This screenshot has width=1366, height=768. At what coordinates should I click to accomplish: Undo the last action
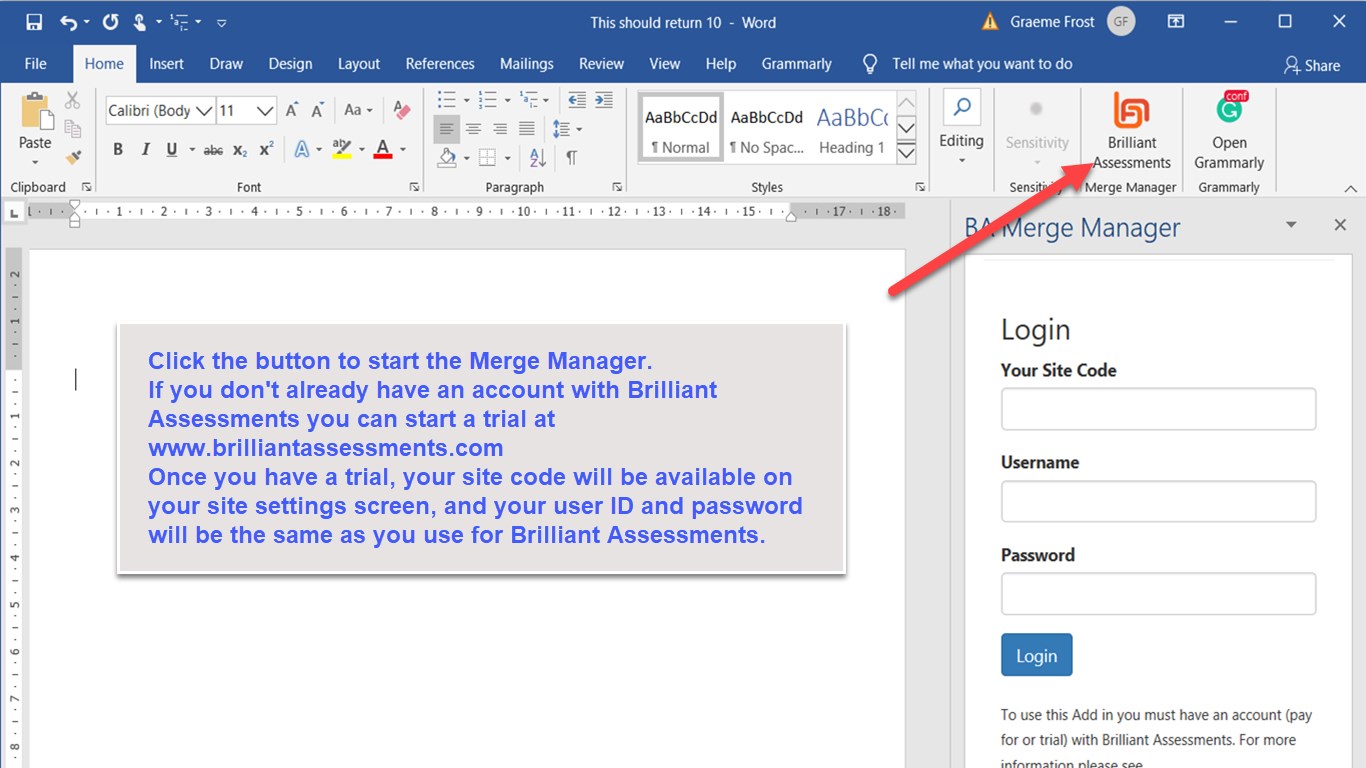(x=68, y=22)
